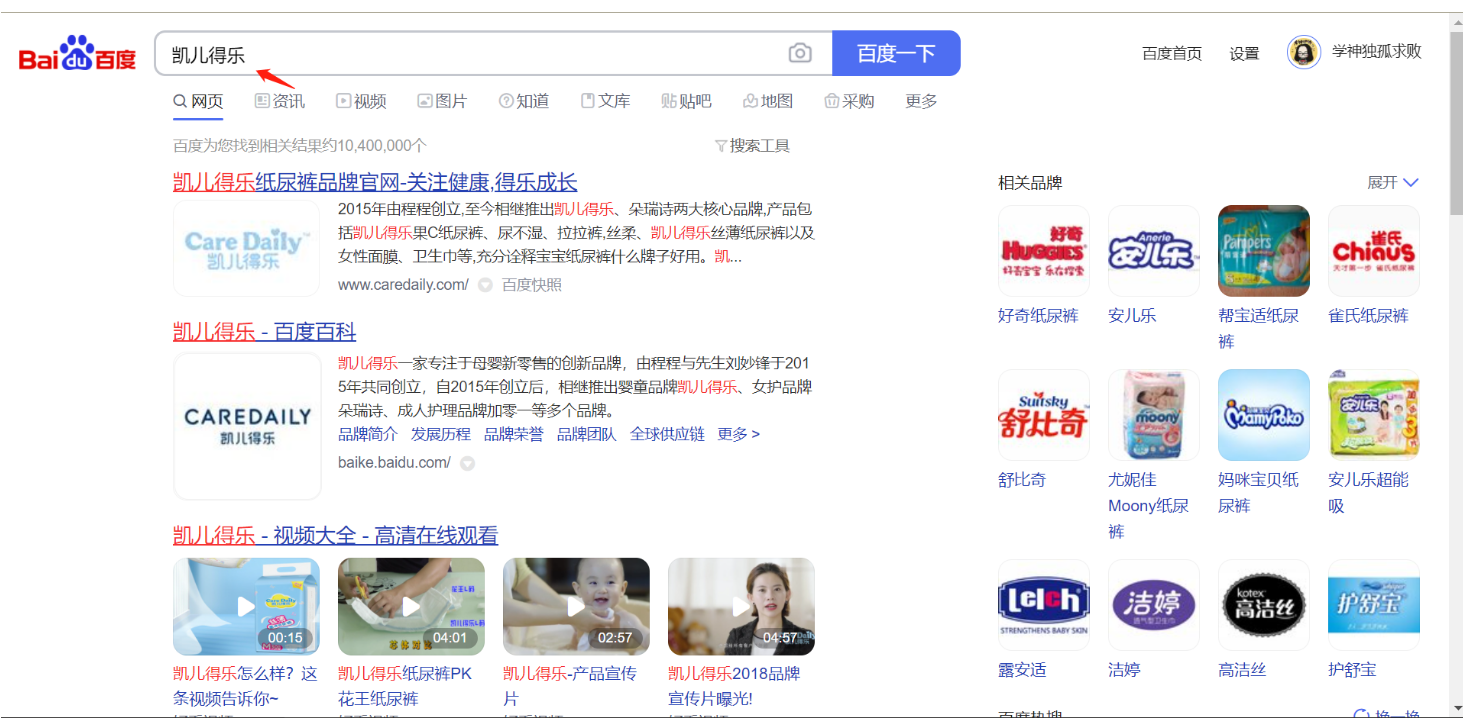Image resolution: width=1463 pixels, height=721 pixels.
Task: Open the 品牌团队 sublink
Action: coord(587,434)
